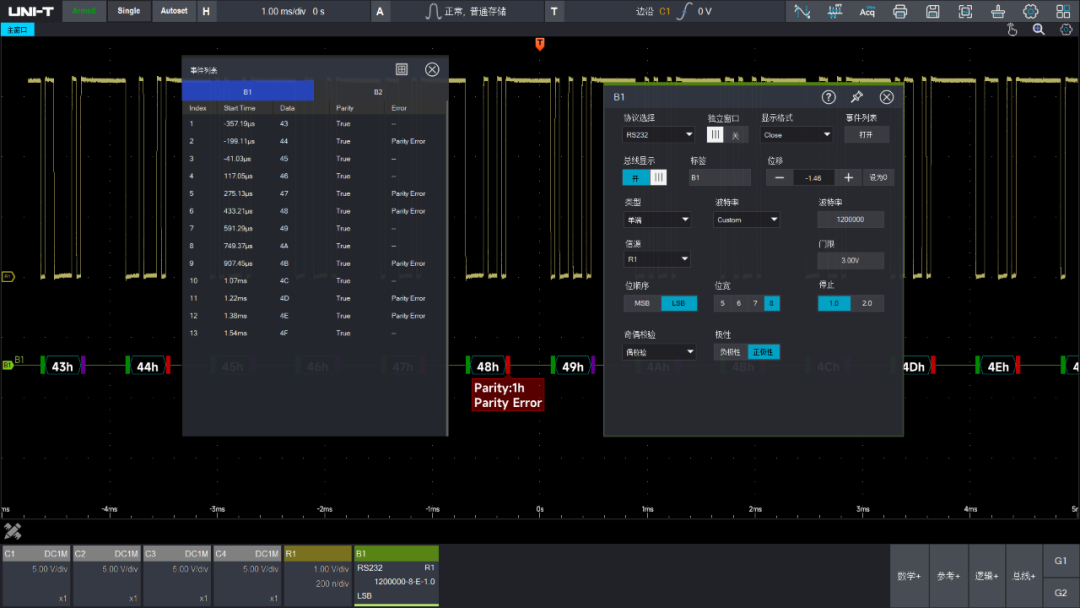This screenshot has width=1080, height=608.
Task: Click the floppy-disk save icon
Action: pyautogui.click(x=933, y=11)
